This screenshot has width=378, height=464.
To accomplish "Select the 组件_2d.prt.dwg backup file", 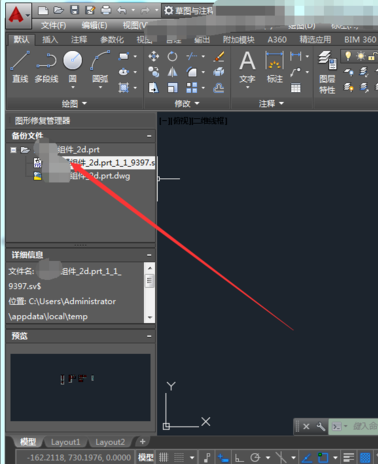I will (82, 176).
